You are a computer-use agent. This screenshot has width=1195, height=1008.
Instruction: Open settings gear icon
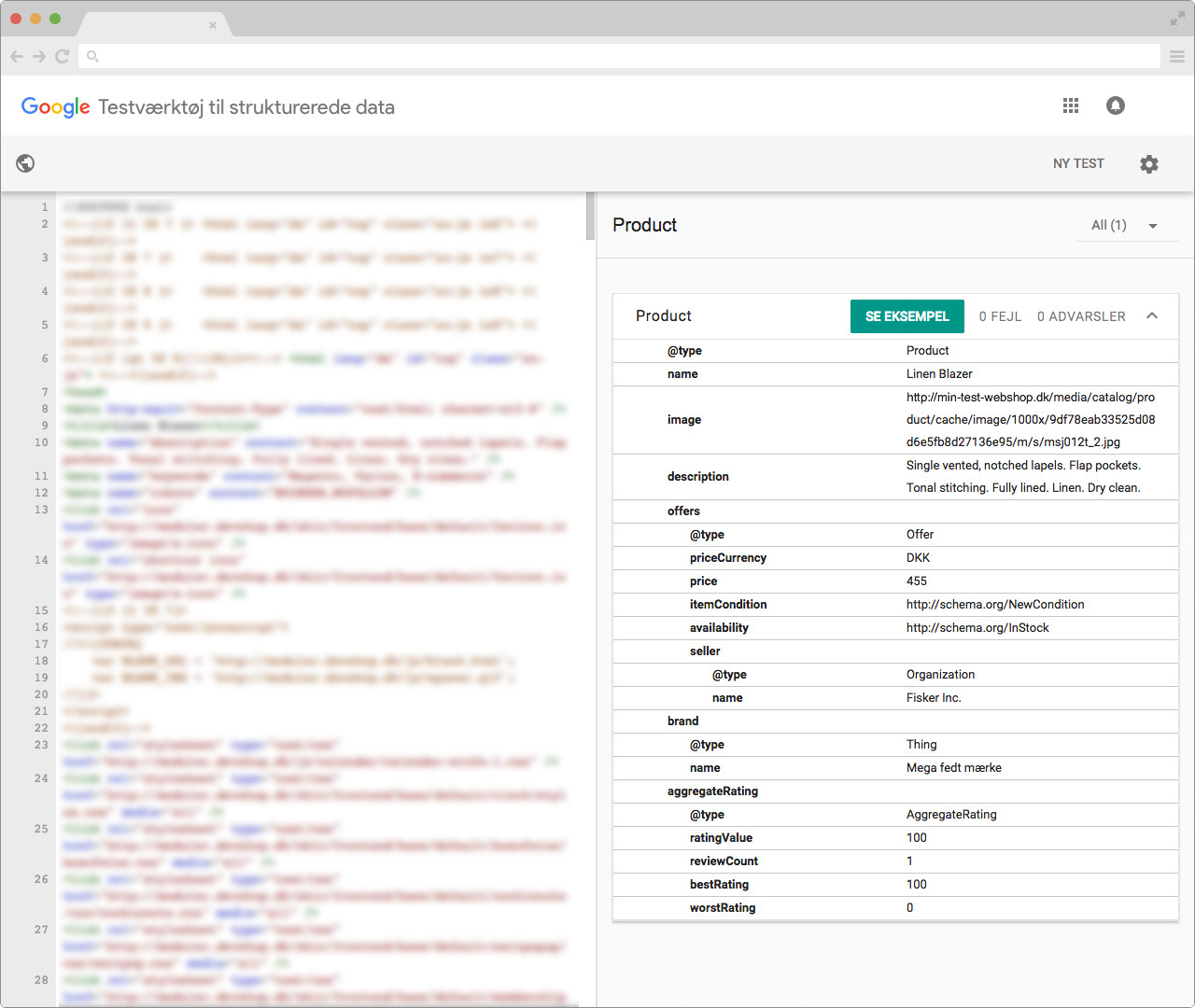(1149, 164)
